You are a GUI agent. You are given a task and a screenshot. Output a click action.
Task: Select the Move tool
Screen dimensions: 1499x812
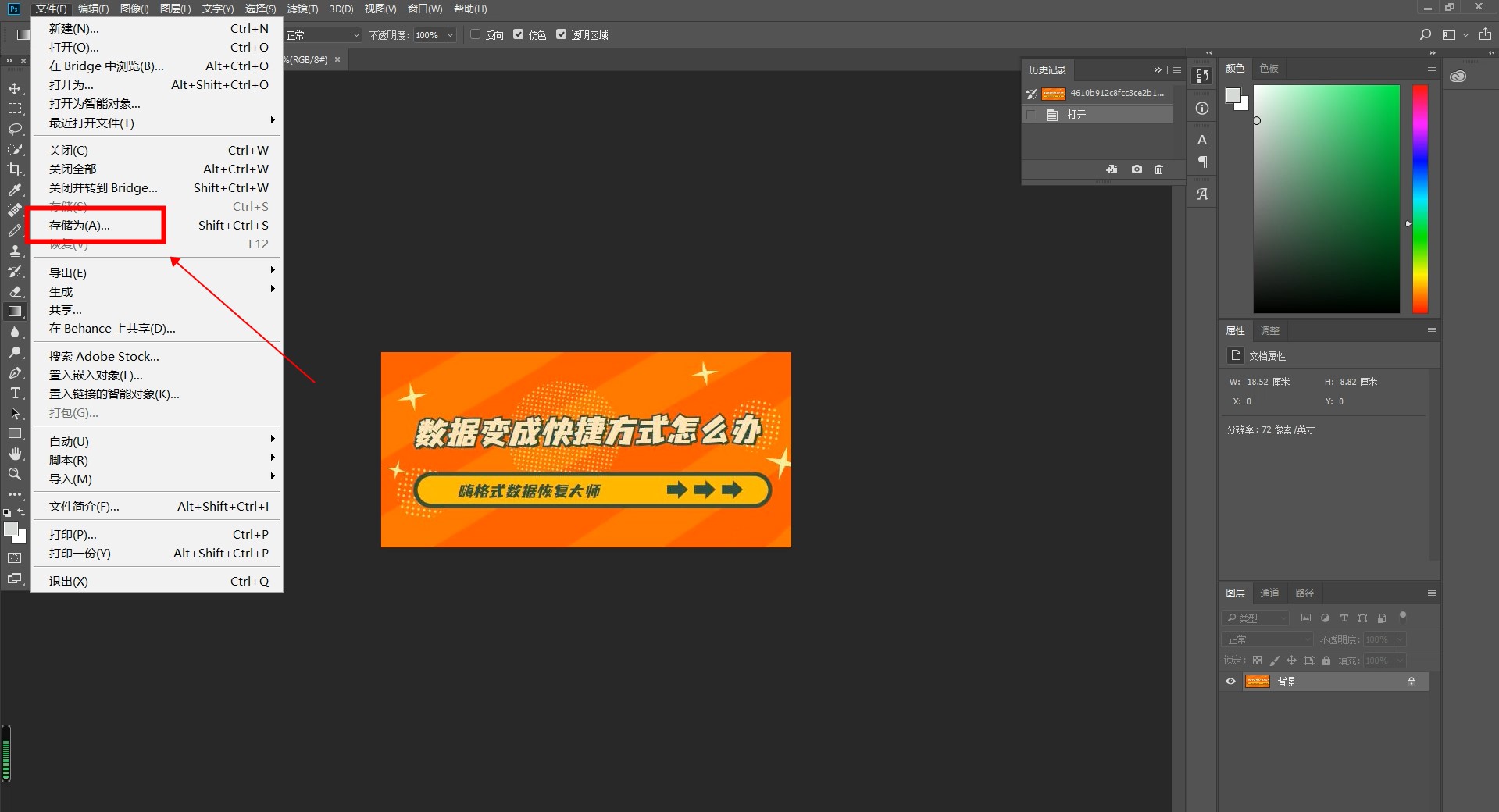click(15, 88)
